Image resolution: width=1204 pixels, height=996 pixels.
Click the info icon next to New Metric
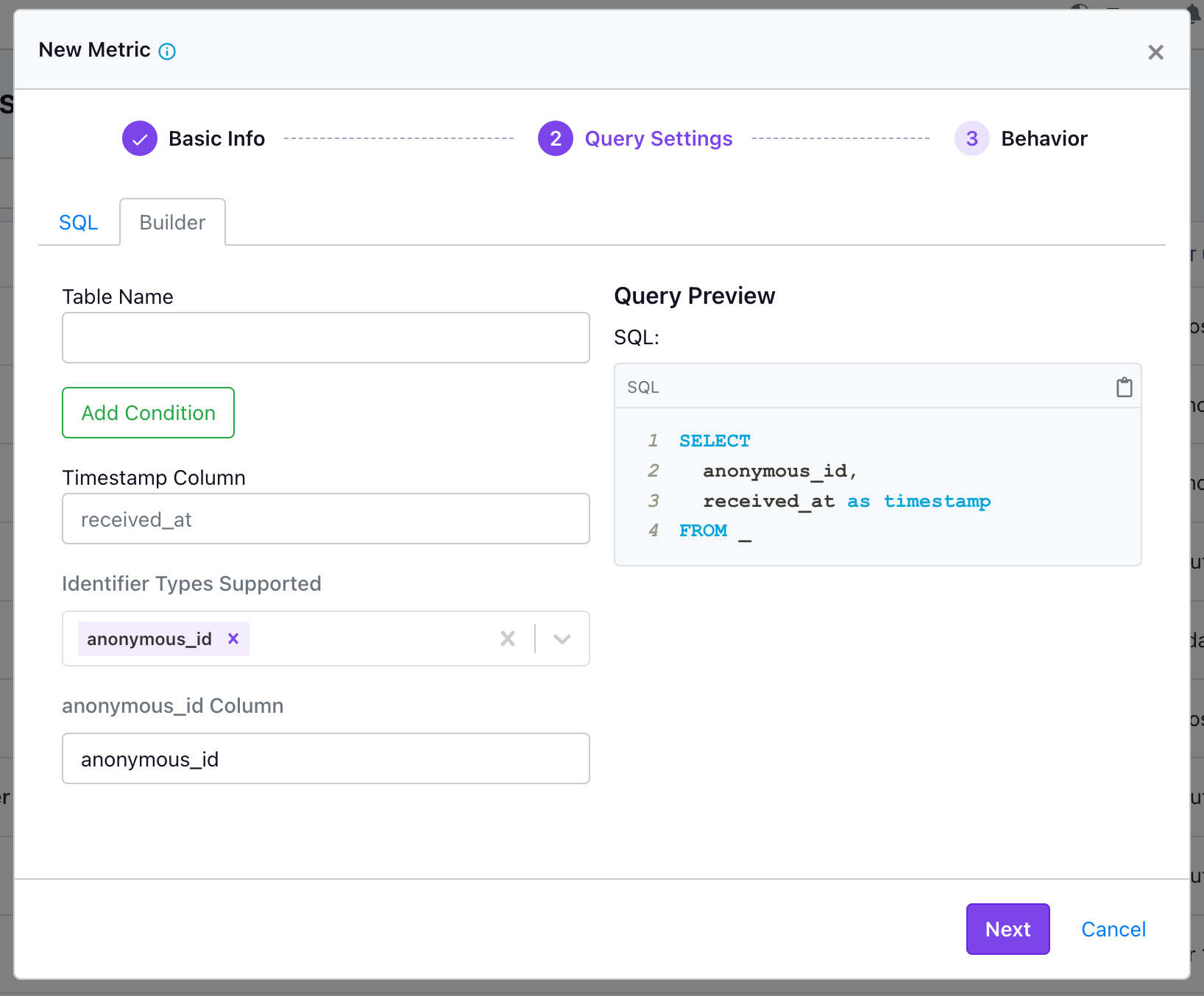[x=168, y=51]
